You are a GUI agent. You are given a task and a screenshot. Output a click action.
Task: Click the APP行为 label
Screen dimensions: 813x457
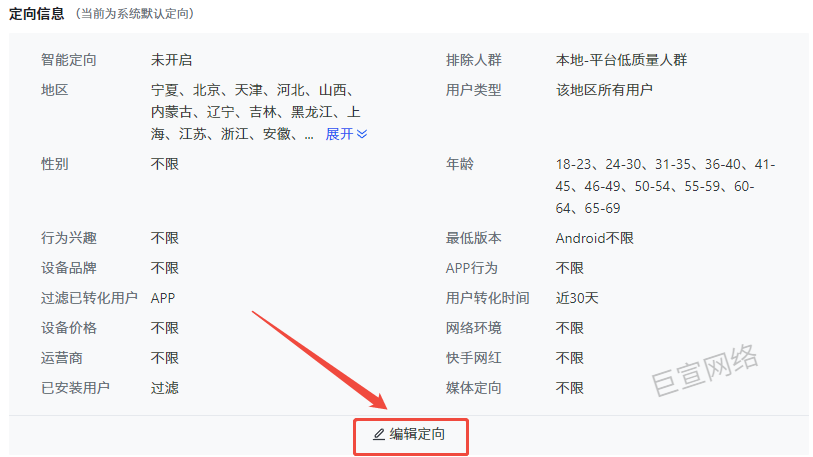[x=471, y=268]
